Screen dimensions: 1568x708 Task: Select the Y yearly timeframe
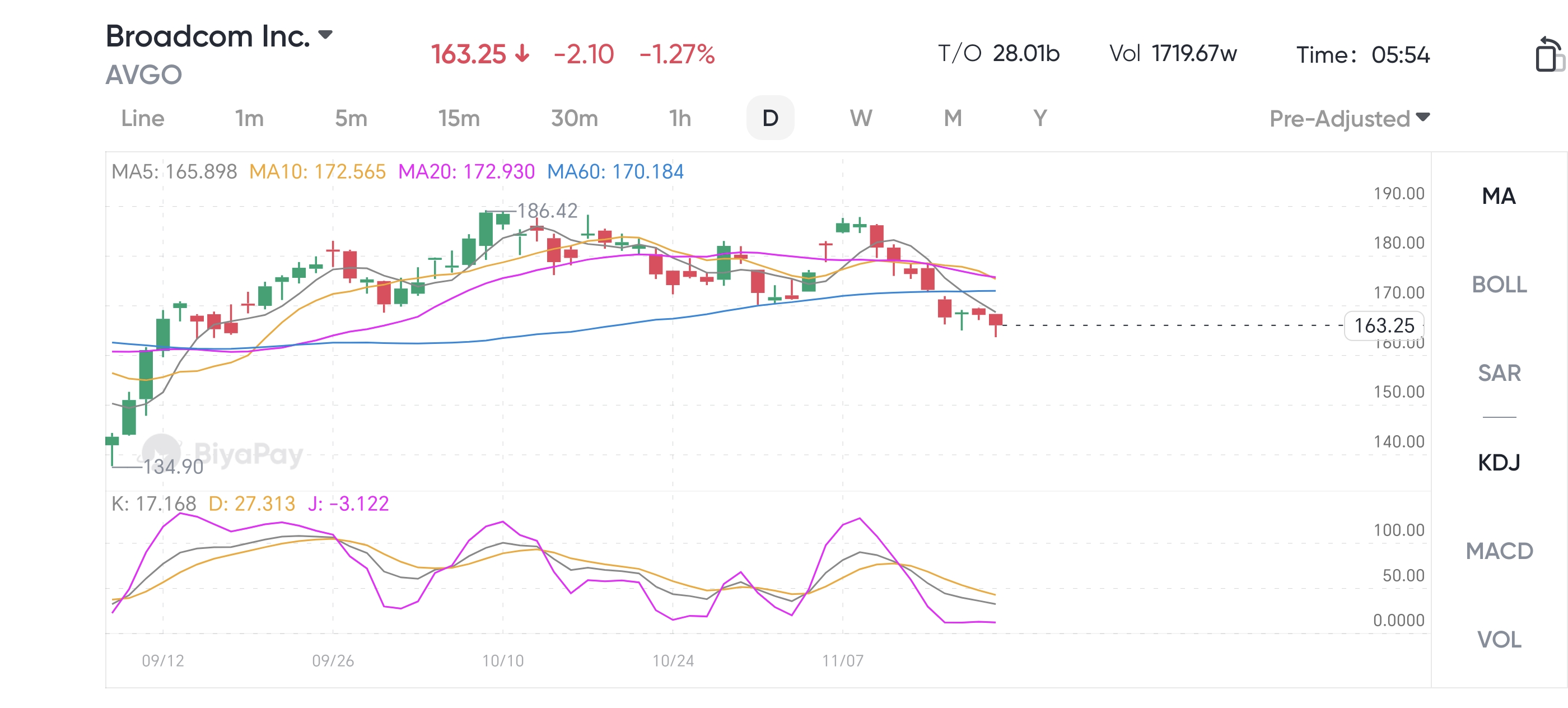1040,118
